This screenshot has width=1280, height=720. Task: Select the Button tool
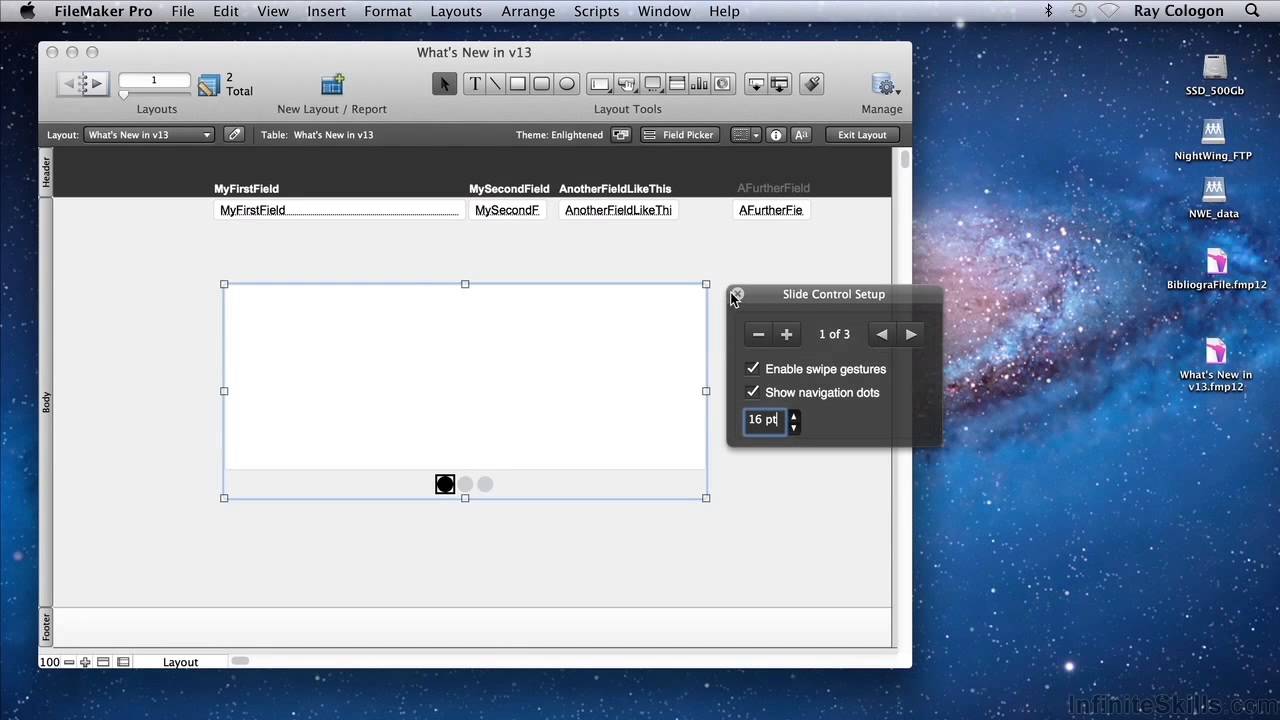pyautogui.click(x=627, y=84)
